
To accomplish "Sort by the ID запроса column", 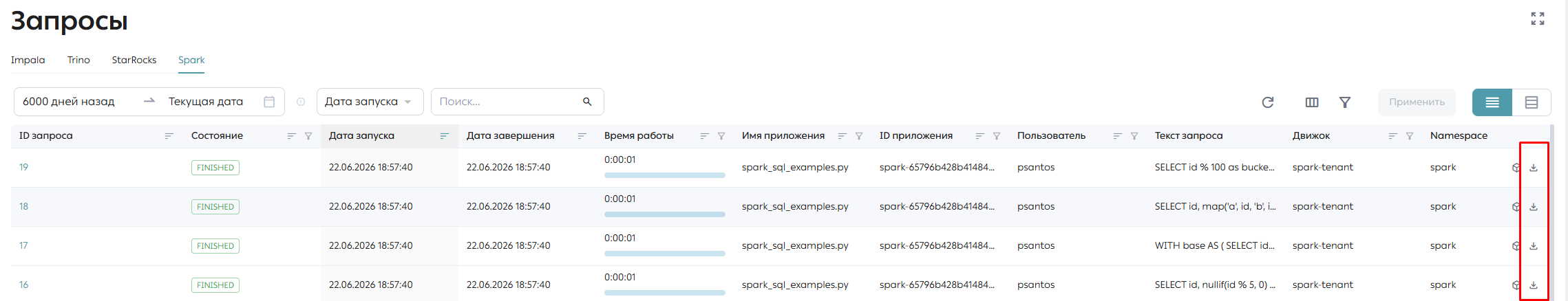I will coord(169,136).
